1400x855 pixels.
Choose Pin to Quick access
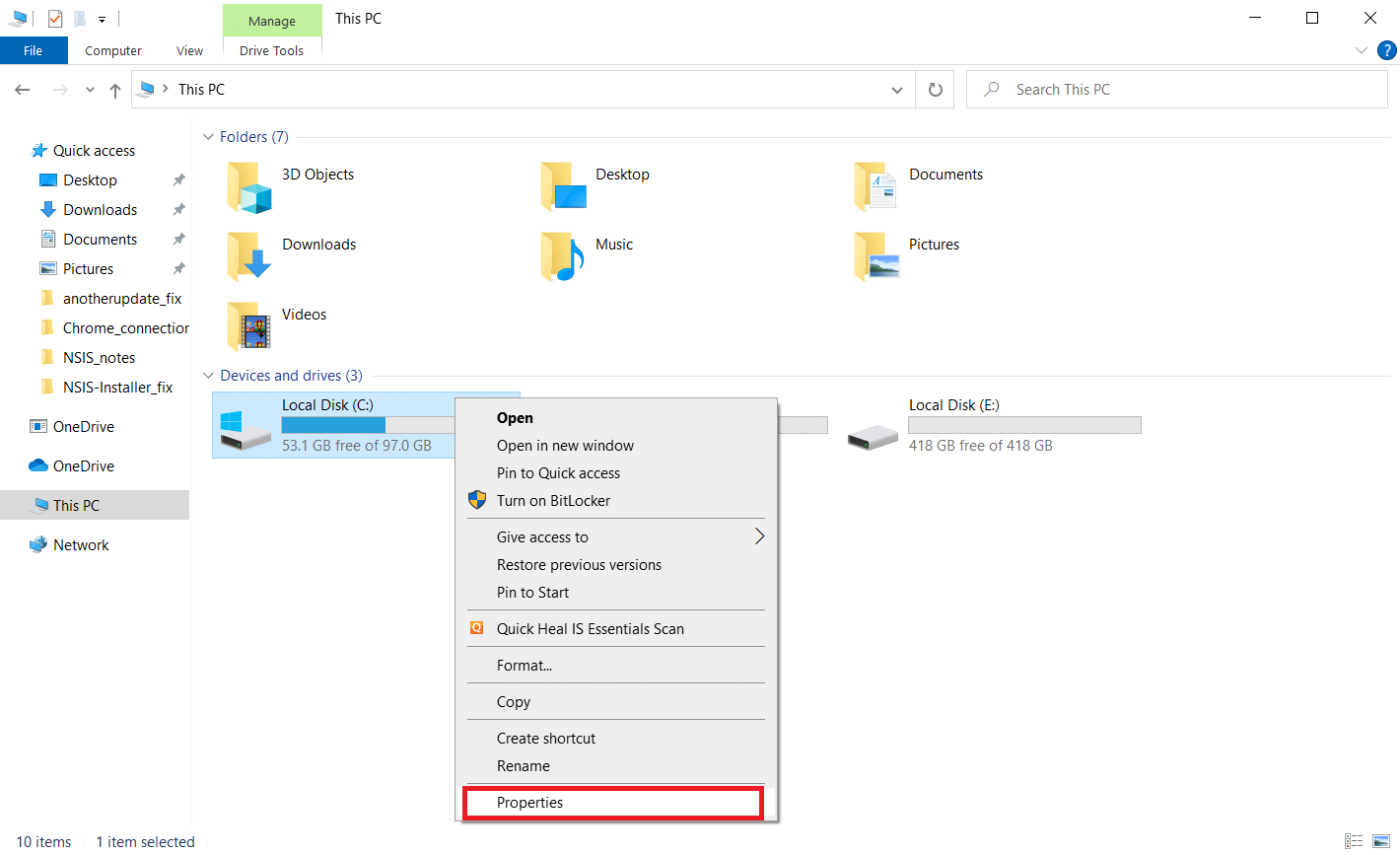point(616,473)
